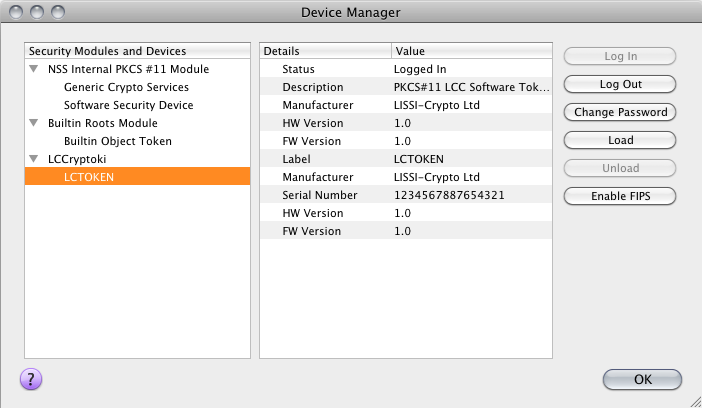The image size is (702, 408).
Task: Select the Software Security Device entry
Action: coord(128,105)
